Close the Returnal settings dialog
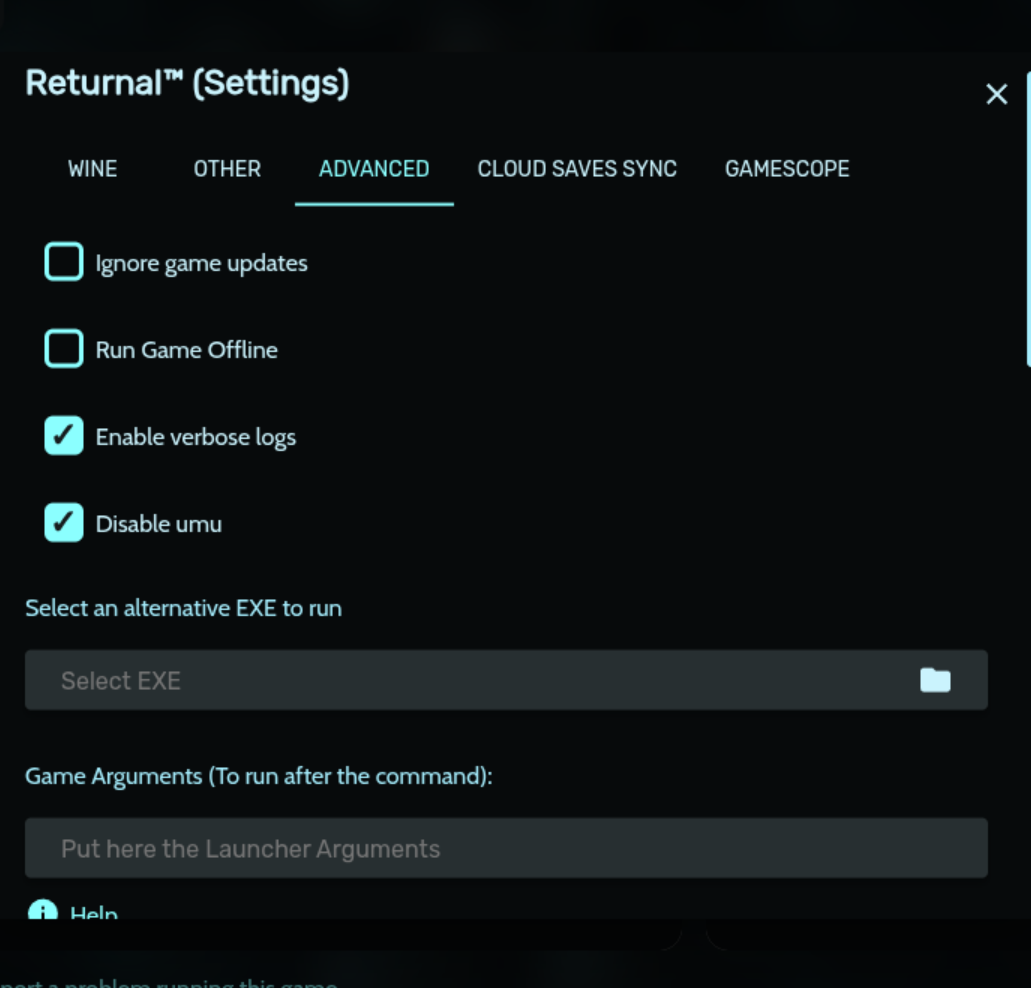The width and height of the screenshot is (1031, 988). point(996,94)
